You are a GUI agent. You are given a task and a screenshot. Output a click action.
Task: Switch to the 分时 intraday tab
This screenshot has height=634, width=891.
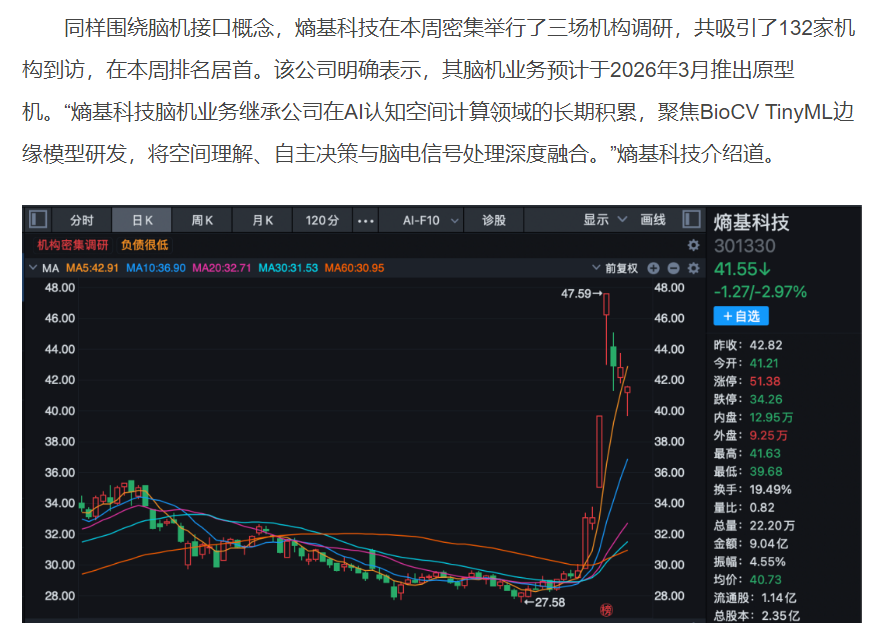click(x=81, y=220)
